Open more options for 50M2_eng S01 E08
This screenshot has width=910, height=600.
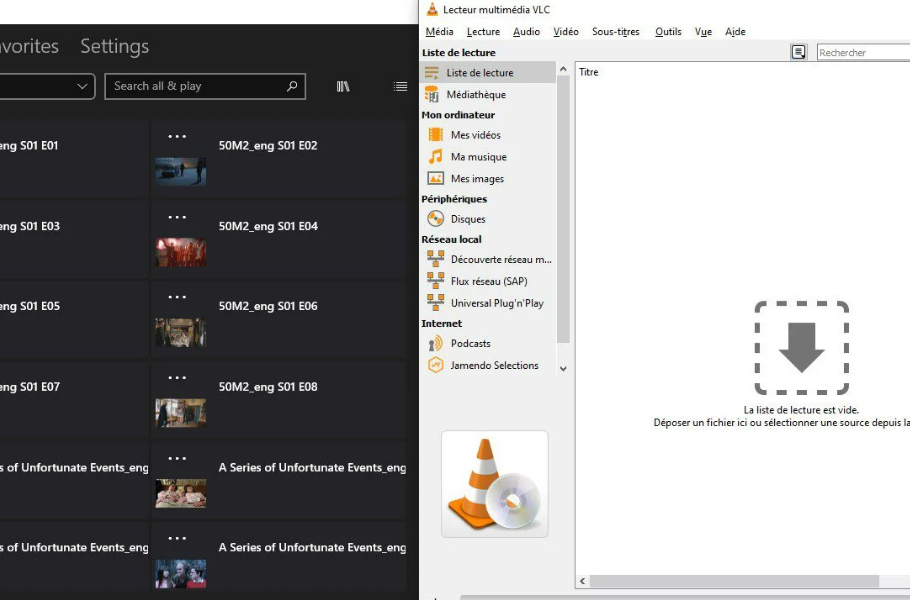177,378
